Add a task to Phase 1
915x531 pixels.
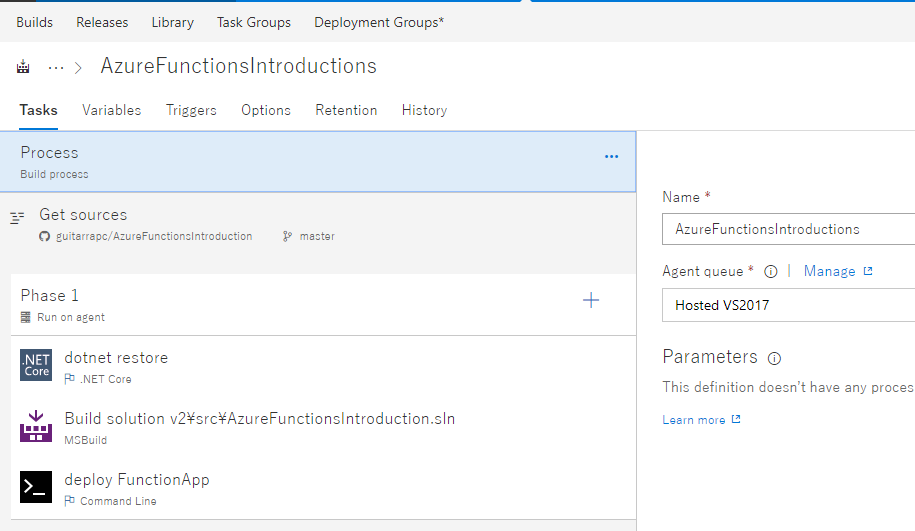click(x=591, y=300)
